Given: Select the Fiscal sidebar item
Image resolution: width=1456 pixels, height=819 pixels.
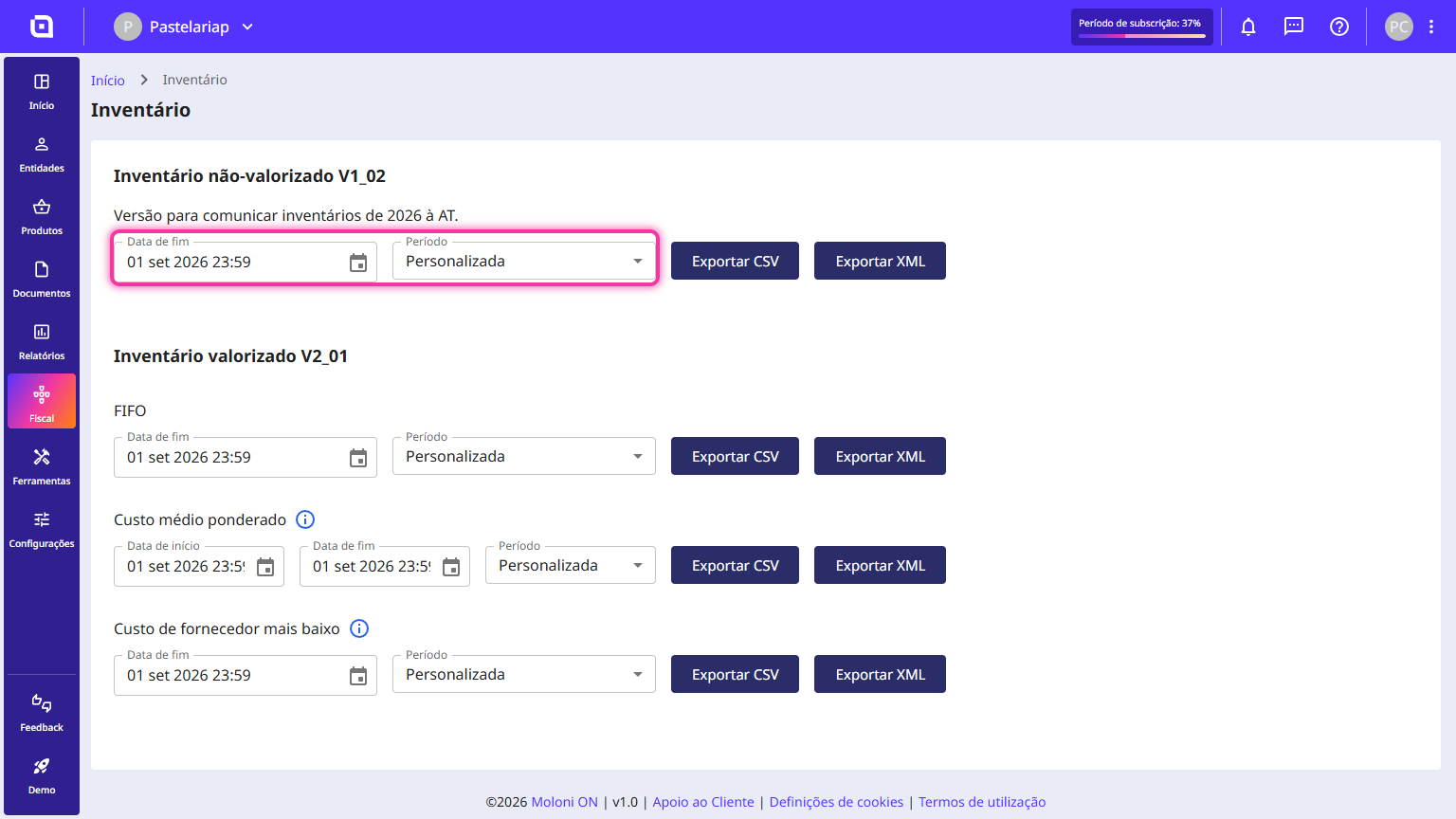Looking at the screenshot, I should pyautogui.click(x=42, y=401).
